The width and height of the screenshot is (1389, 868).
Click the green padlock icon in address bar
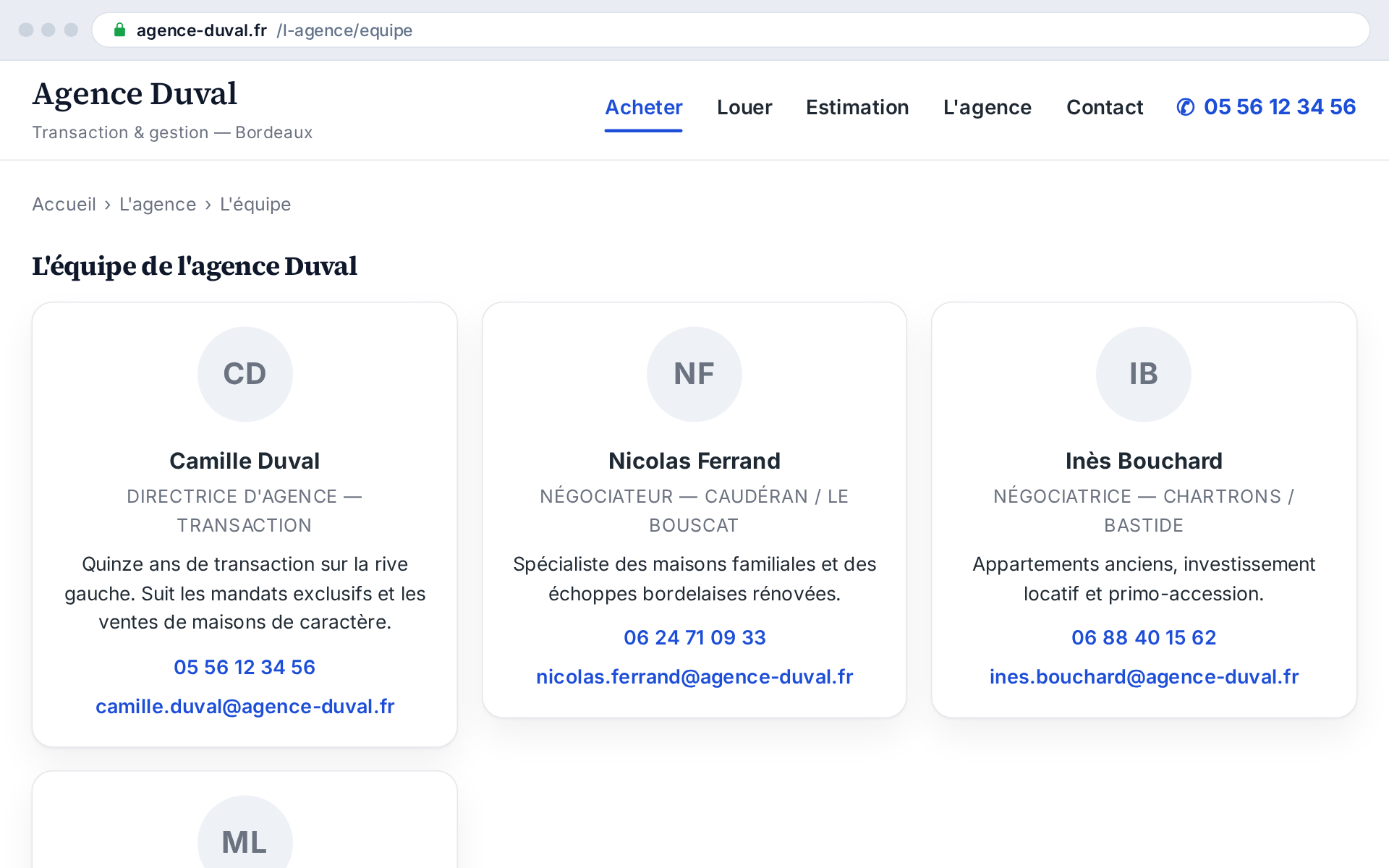(120, 30)
